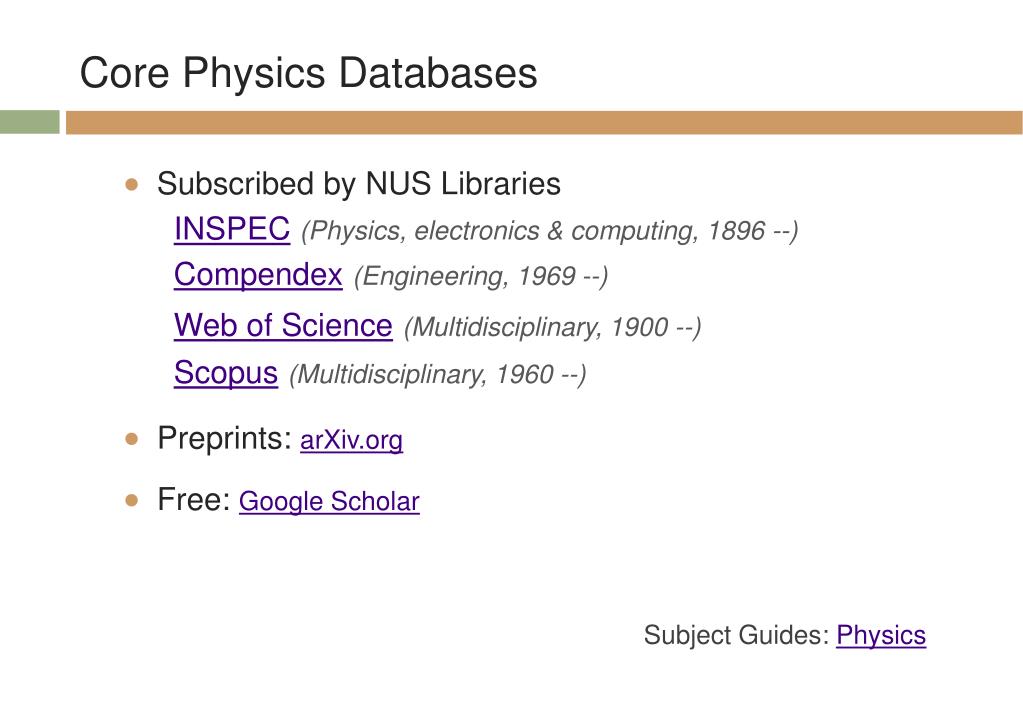Open the Google Scholar link
1023x708 pixels.
pyautogui.click(x=329, y=501)
